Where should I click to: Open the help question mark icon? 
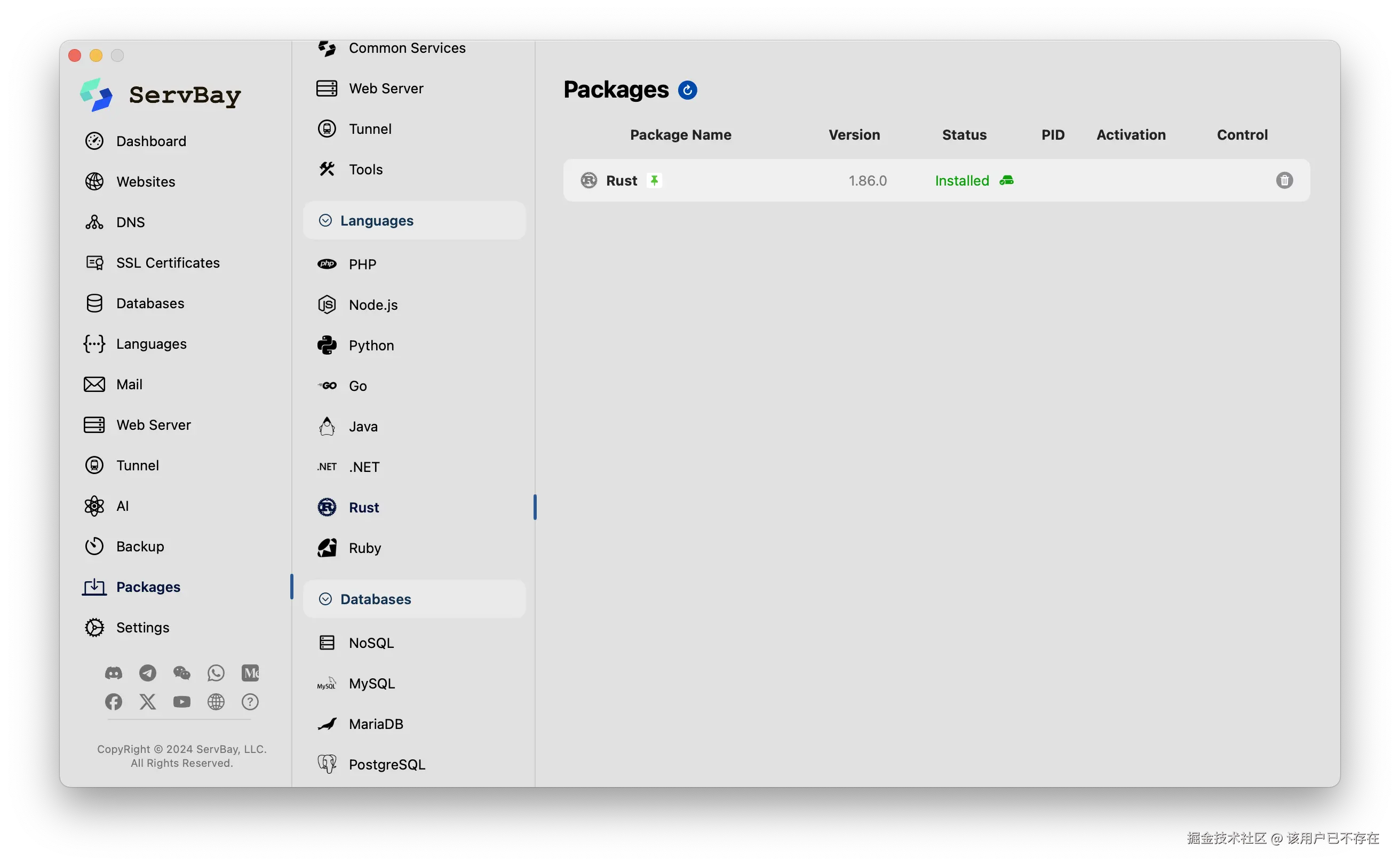point(250,702)
